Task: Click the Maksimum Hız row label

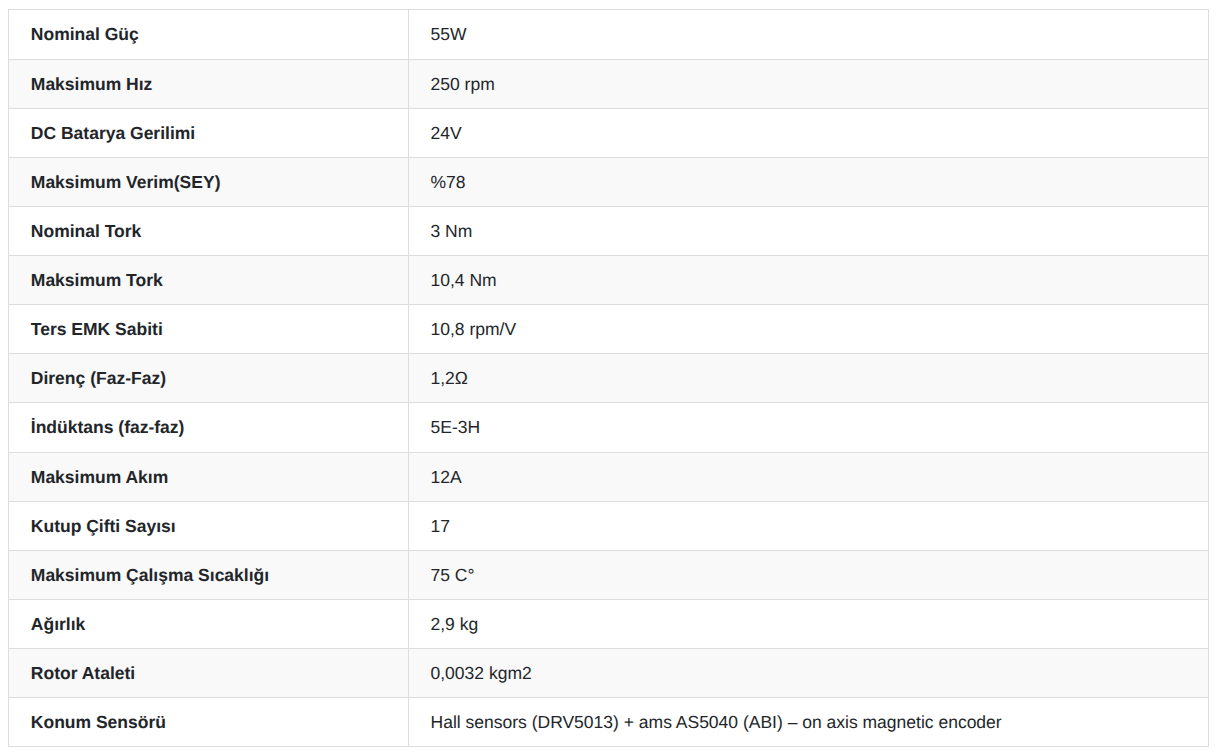Action: tap(91, 84)
